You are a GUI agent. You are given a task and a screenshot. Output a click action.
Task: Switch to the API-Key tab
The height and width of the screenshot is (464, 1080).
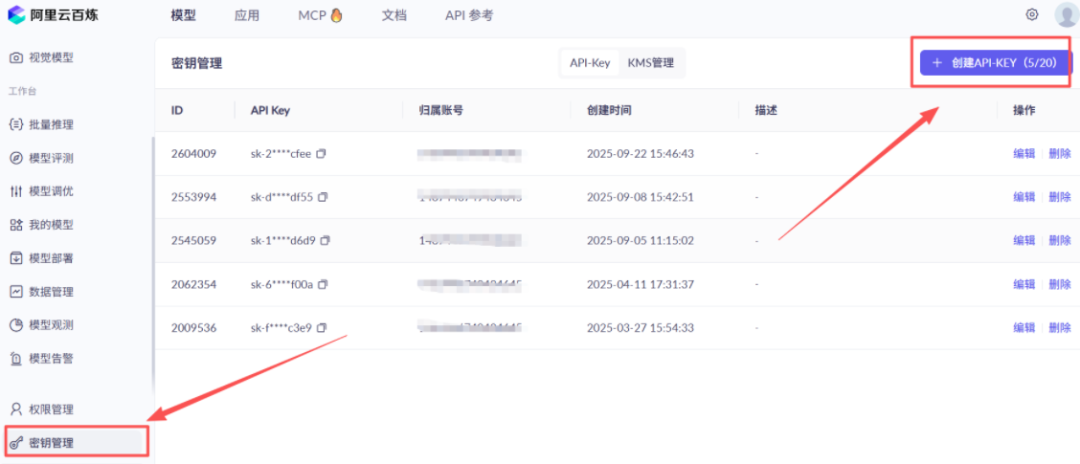(590, 63)
